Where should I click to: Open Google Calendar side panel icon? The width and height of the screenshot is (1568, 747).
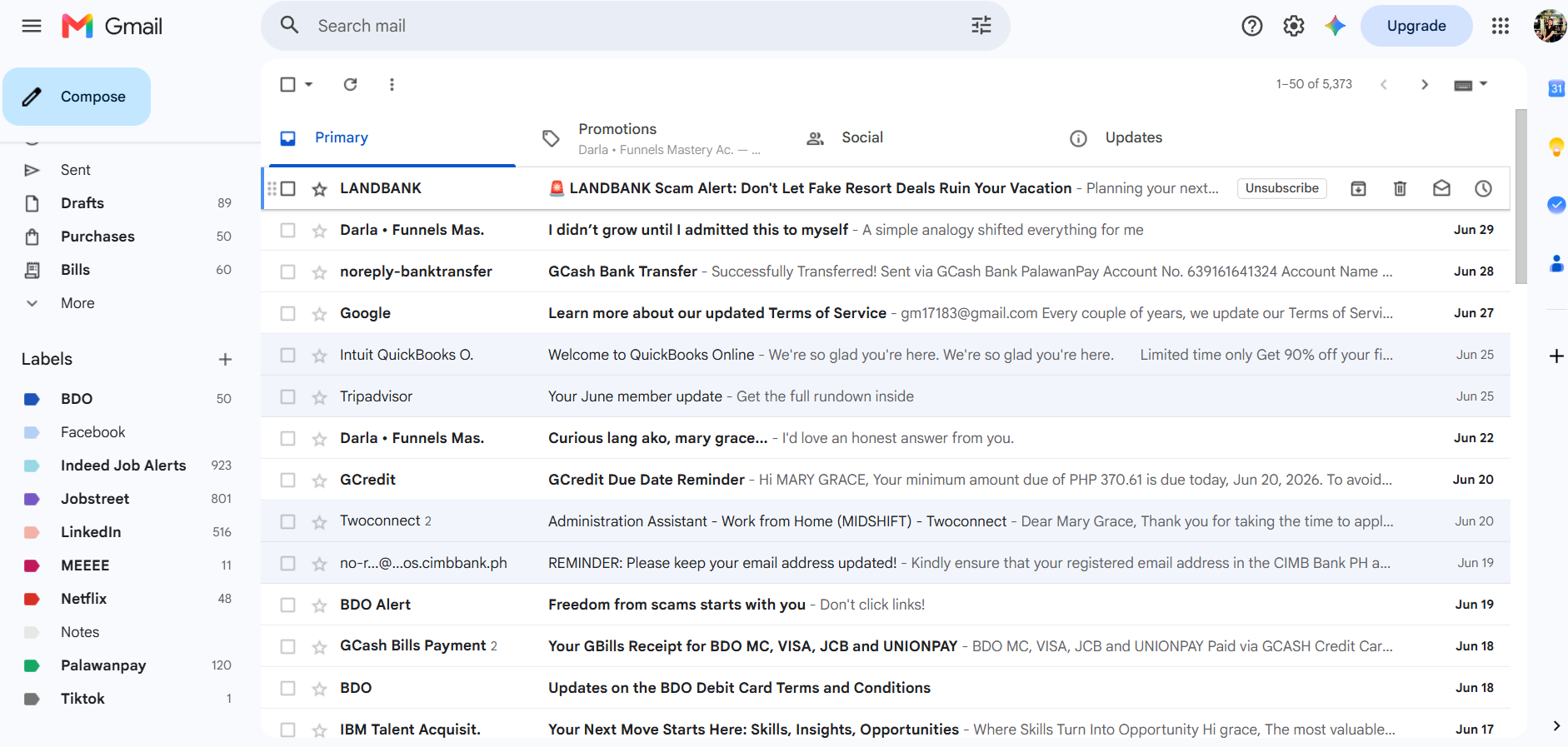coord(1556,88)
